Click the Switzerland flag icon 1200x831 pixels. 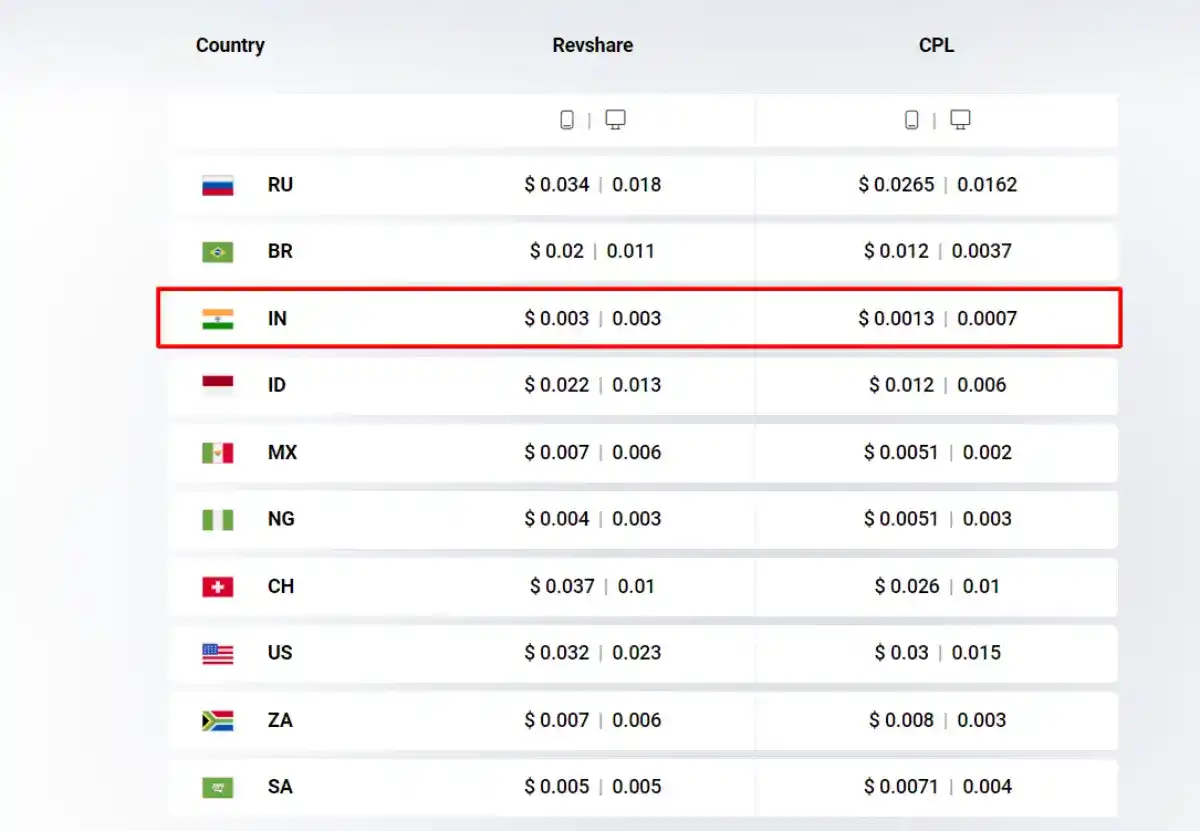217,586
